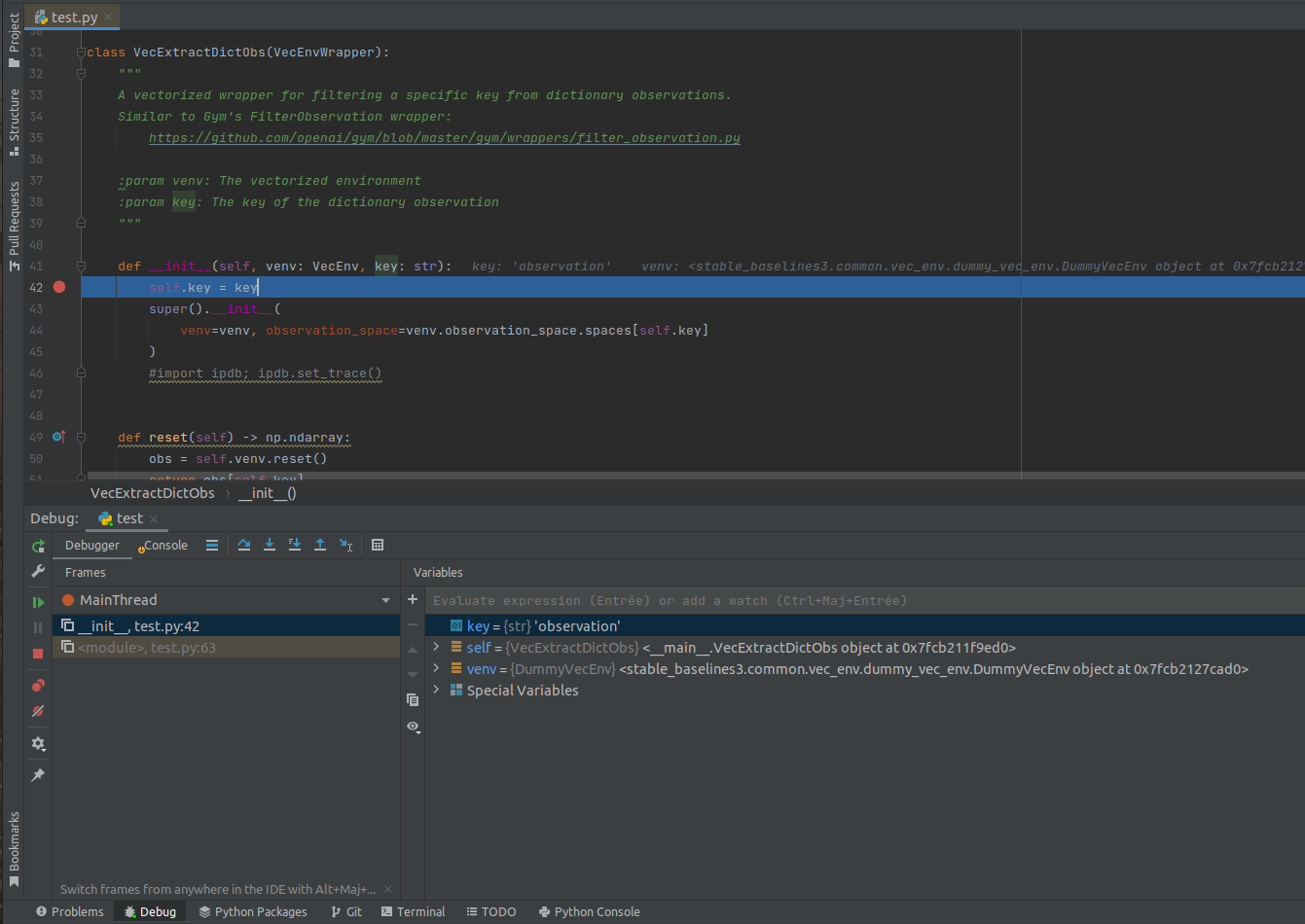Viewport: 1305px width, 924px height.
Task: Open Pull Requests sidebar panel
Action: coord(14,226)
